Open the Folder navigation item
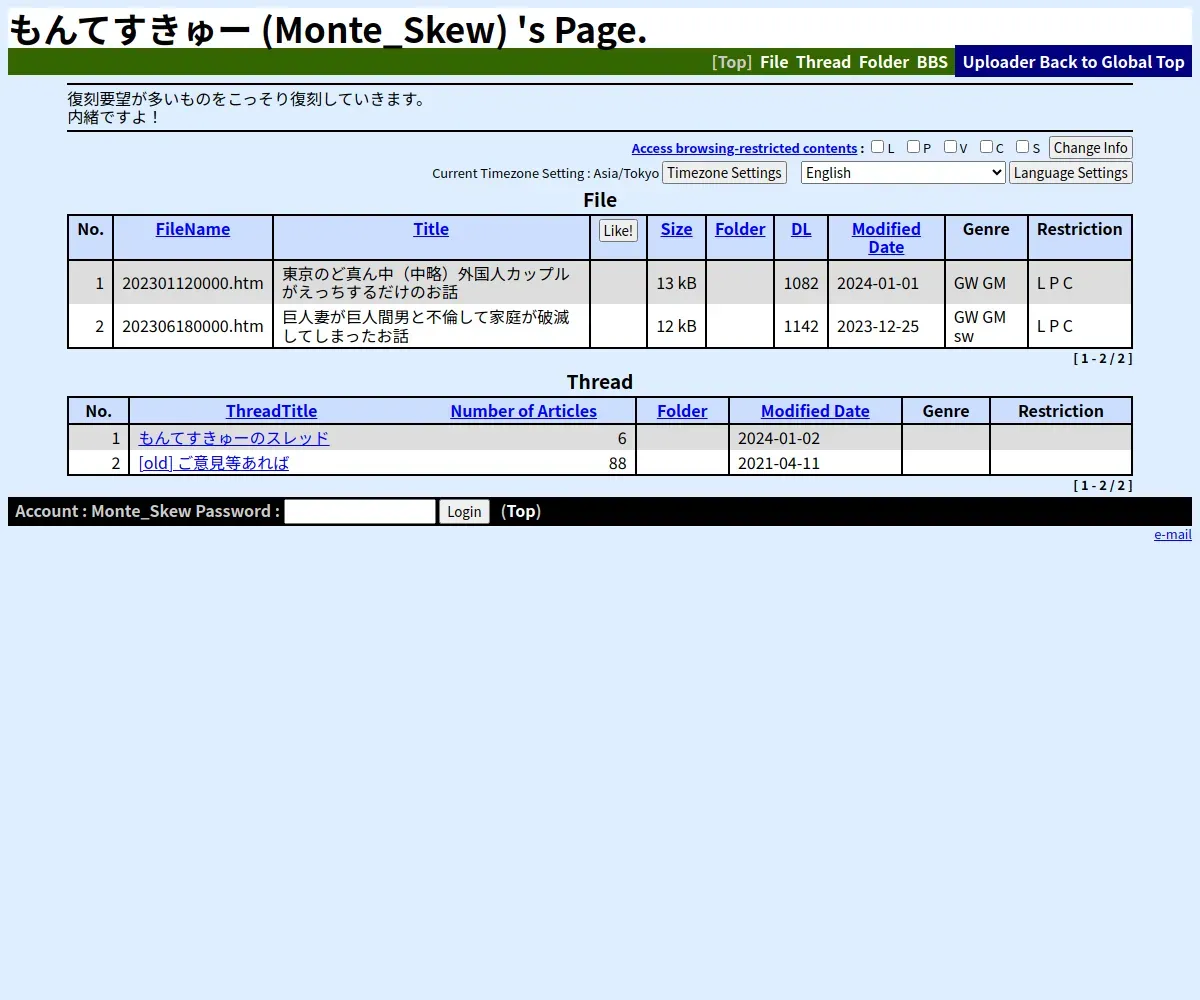 pos(884,62)
